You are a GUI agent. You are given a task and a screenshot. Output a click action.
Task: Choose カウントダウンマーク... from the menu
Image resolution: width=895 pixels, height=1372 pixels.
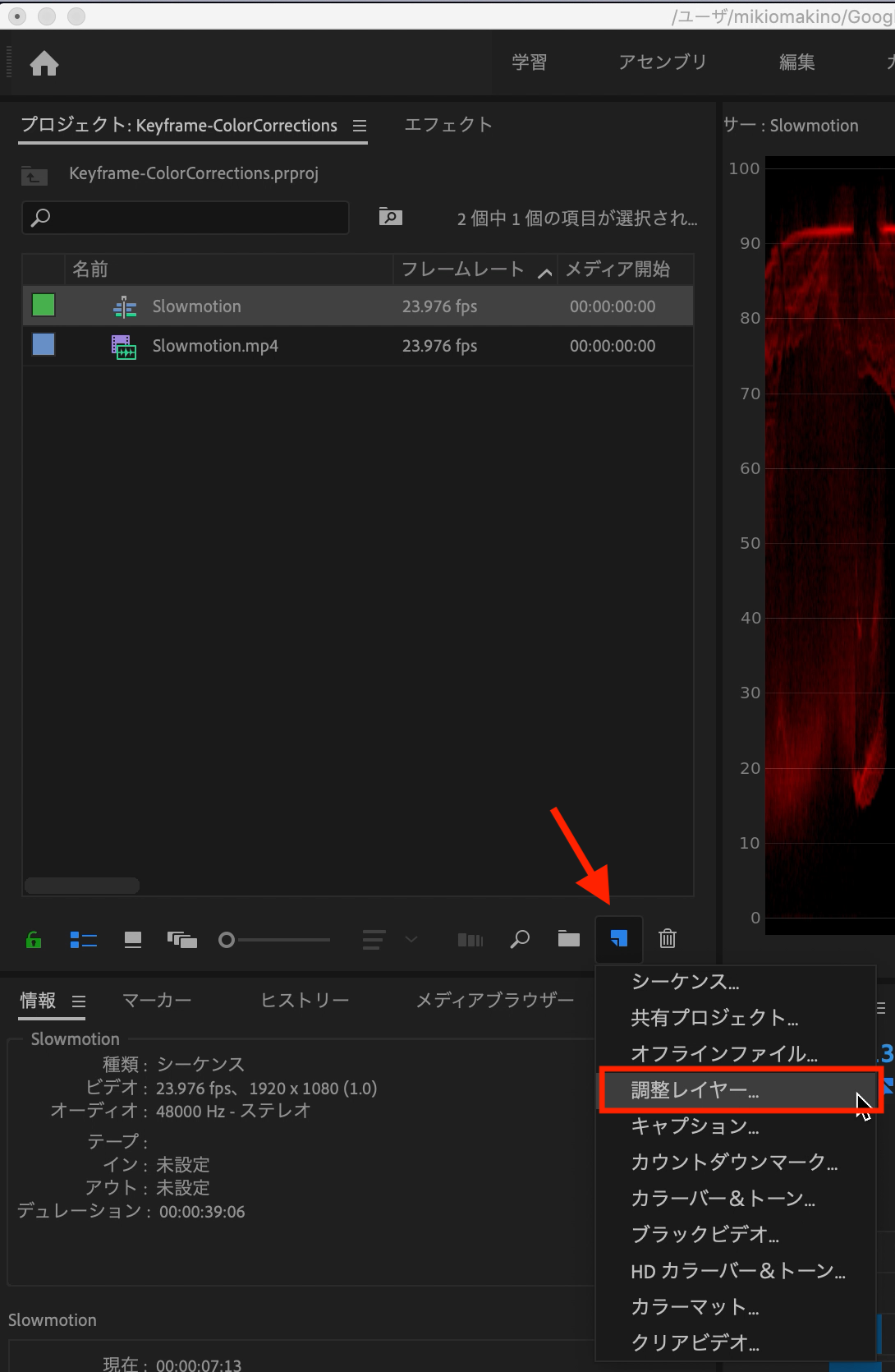point(736,1163)
